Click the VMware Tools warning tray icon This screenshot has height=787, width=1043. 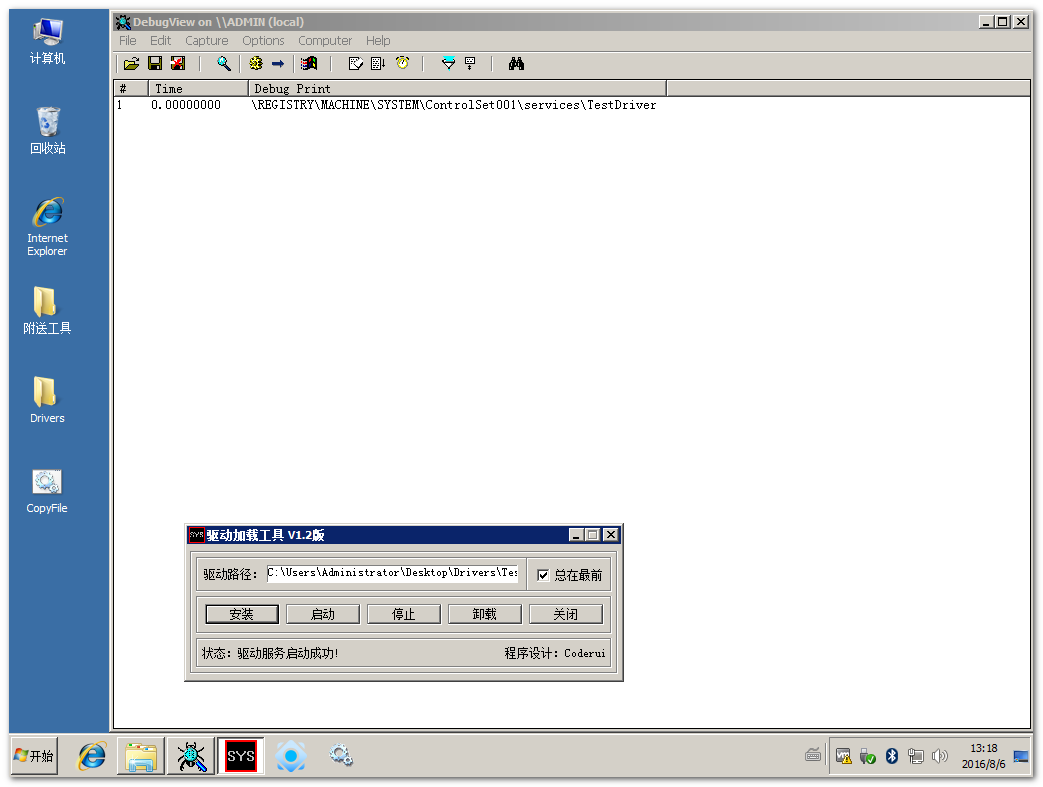[843, 756]
